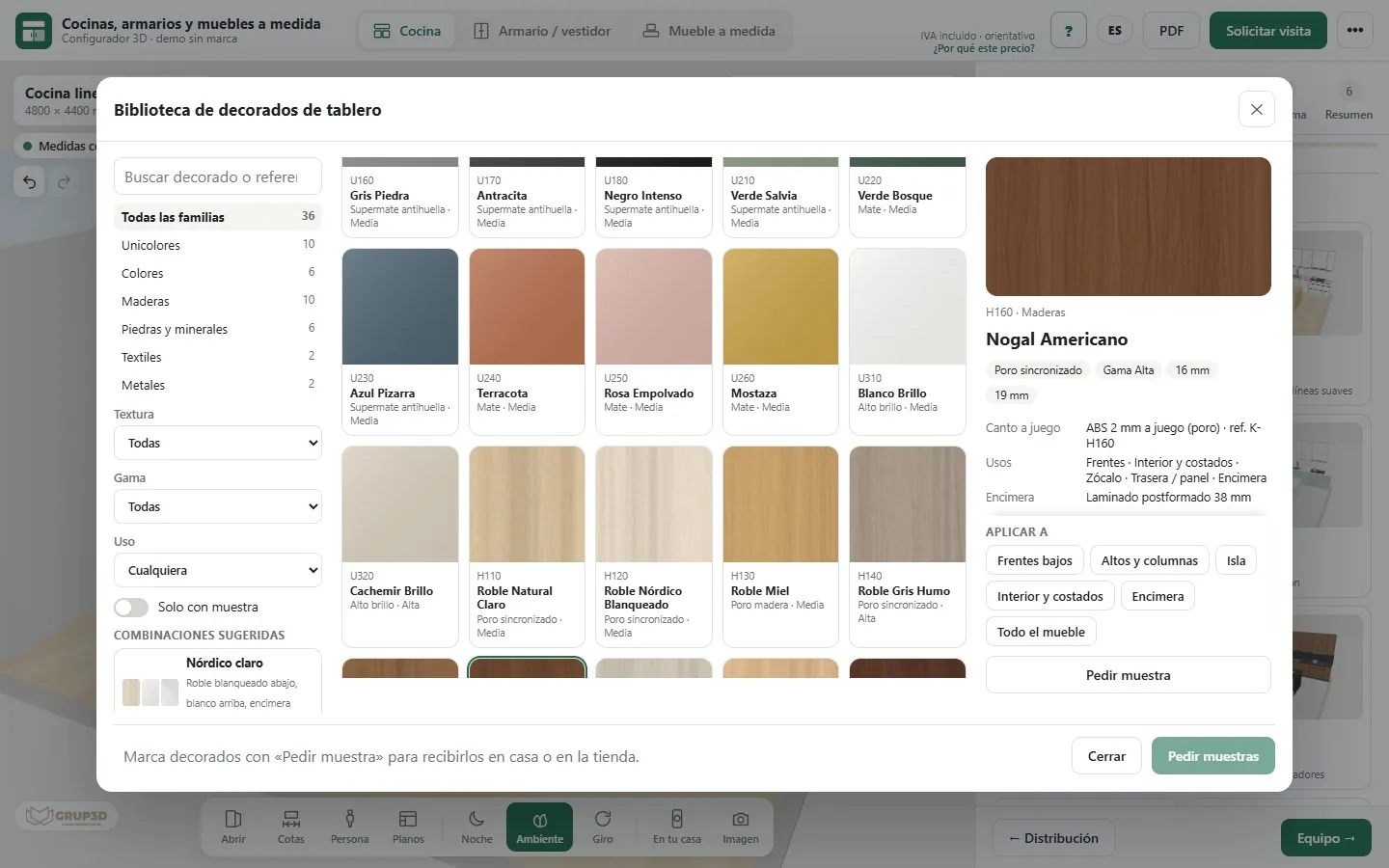Switch to Armario / vestidor tab
The image size is (1389, 868).
pyautogui.click(x=542, y=31)
